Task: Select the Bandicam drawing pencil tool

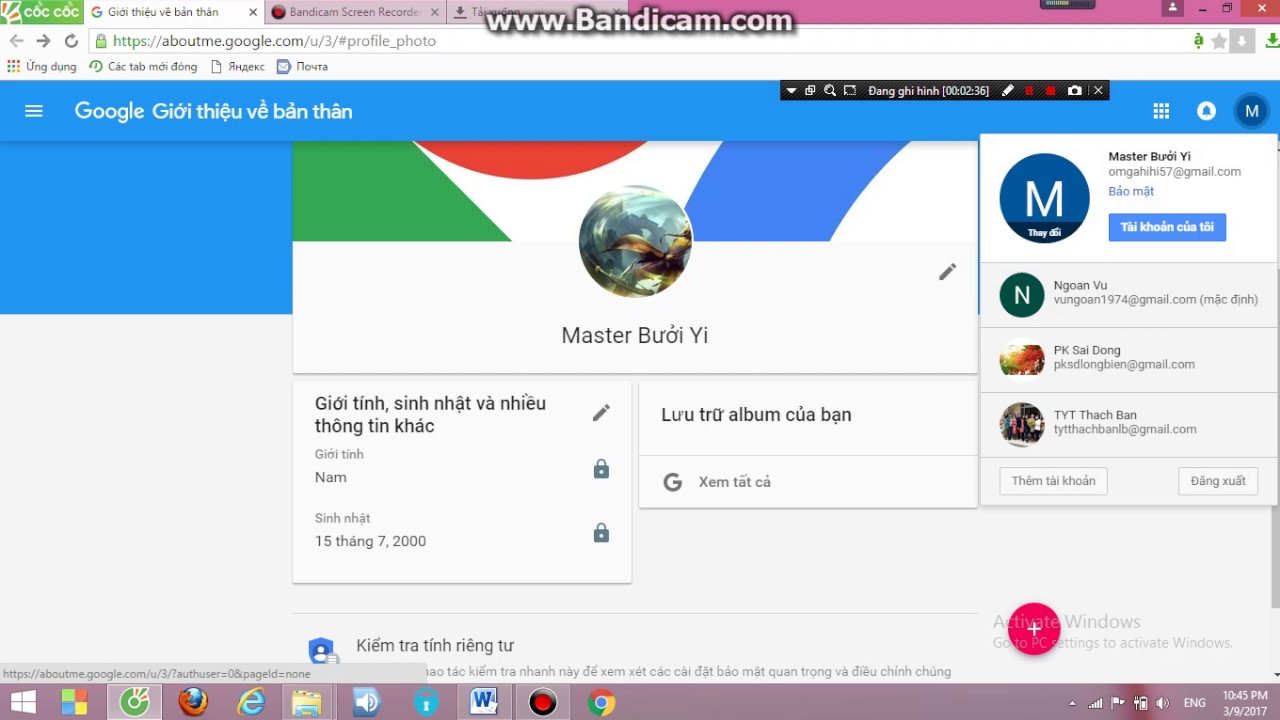Action: [1008, 91]
